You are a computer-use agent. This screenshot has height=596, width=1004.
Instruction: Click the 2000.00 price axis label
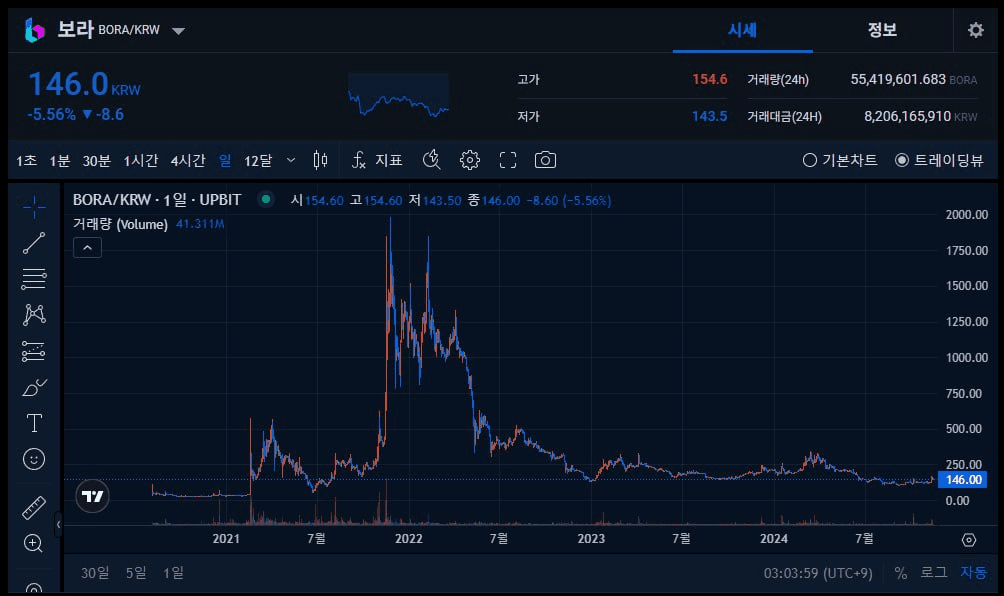967,214
